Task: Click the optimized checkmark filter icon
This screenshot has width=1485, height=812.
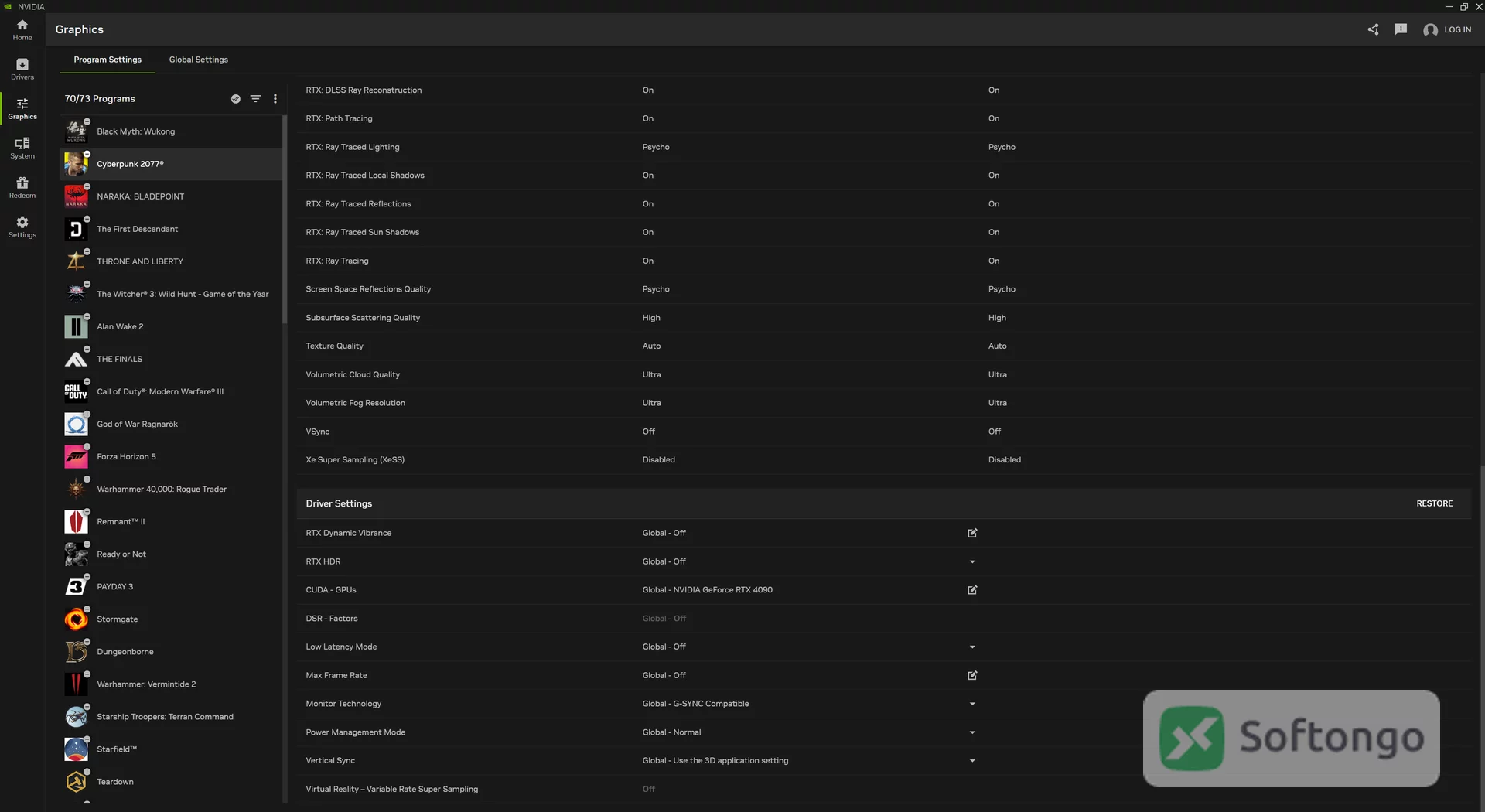Action: 235,99
